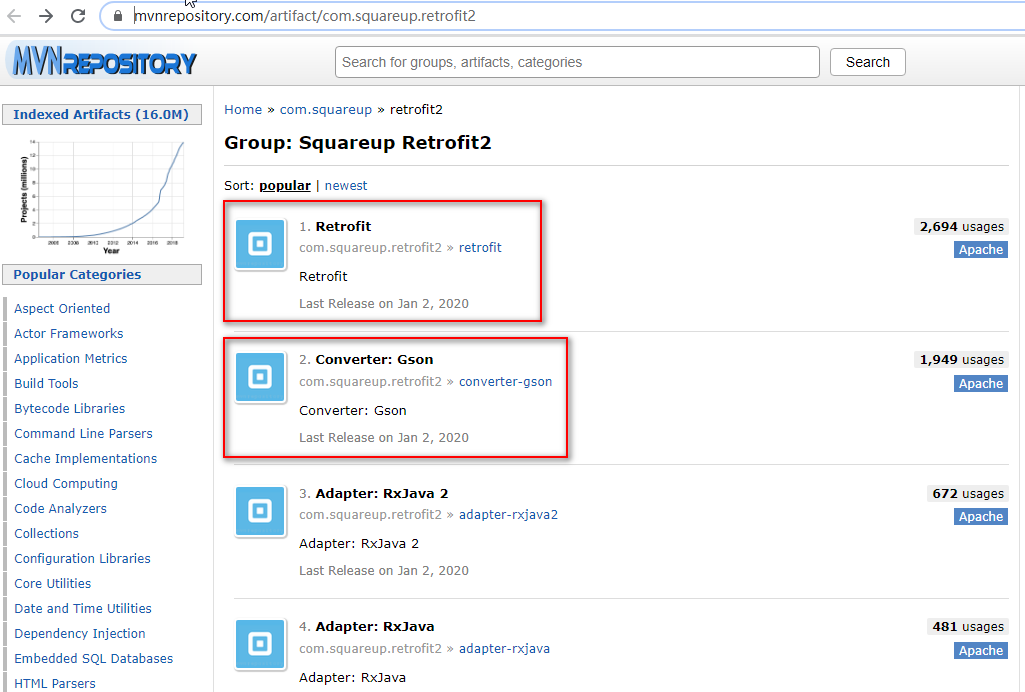Open the Popular Categories header
The width and height of the screenshot is (1025, 692).
click(x=102, y=274)
